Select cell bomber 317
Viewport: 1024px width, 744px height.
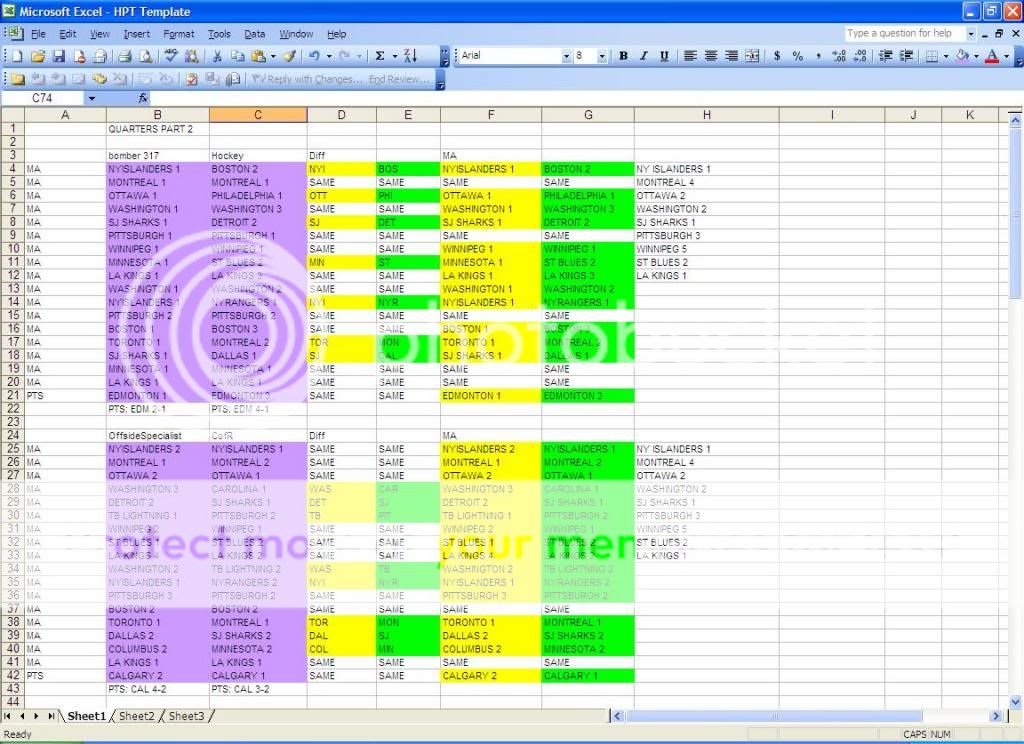pos(157,155)
